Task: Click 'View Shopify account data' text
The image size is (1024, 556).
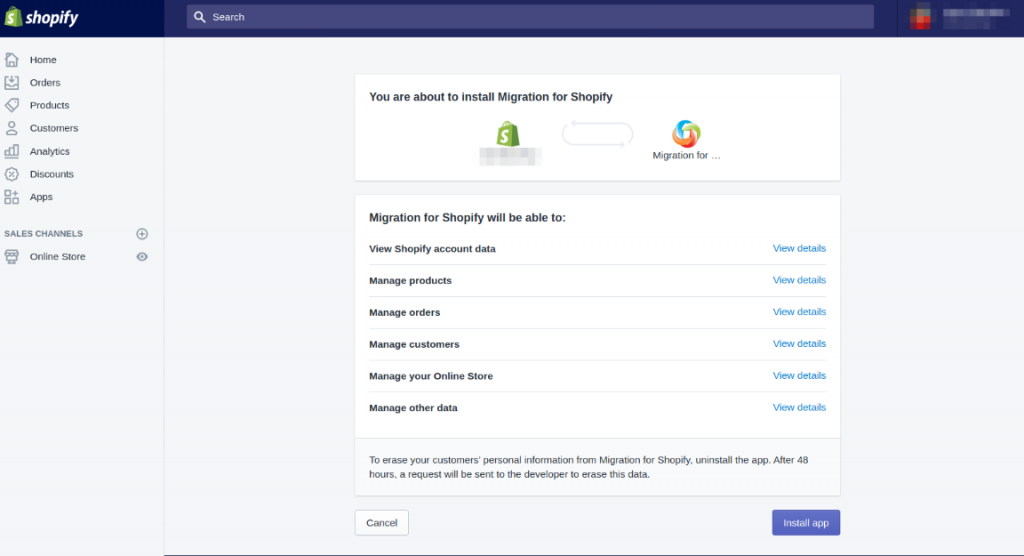Action: (432, 249)
